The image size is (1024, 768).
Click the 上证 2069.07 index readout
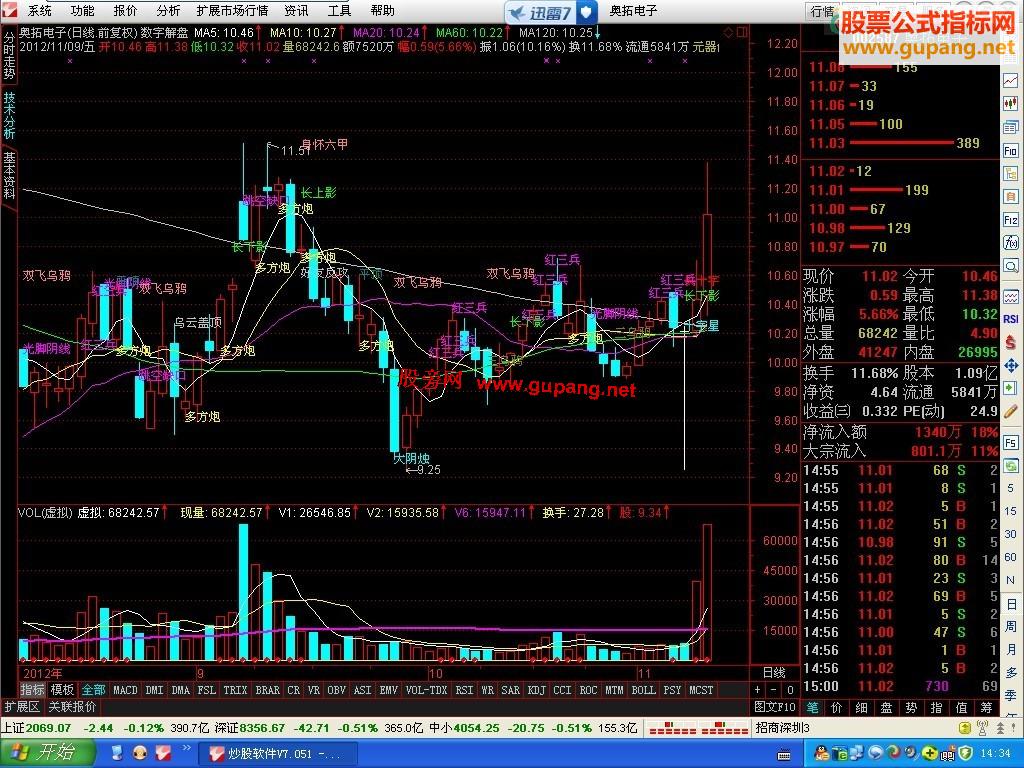click(36, 728)
